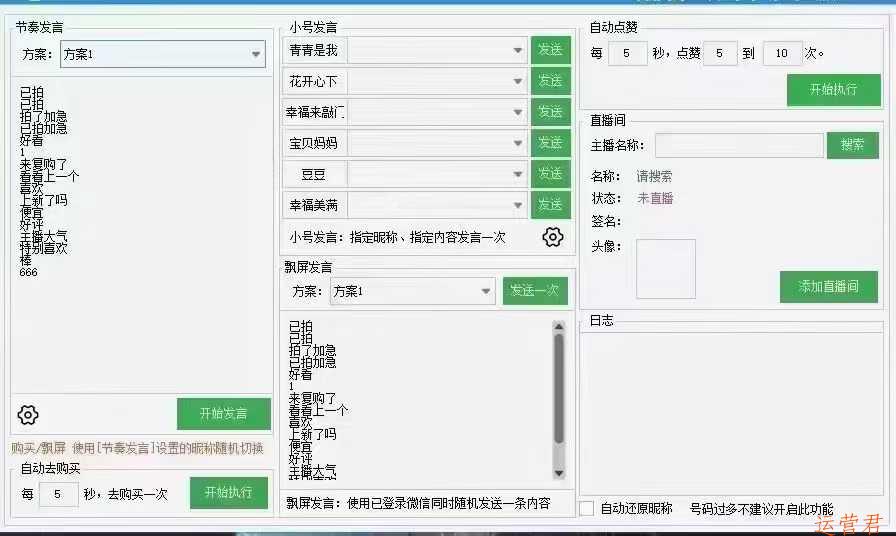Screen dimensions: 896x536
Task: Edit the 自动点赞 interval seconds field
Action: (627, 54)
